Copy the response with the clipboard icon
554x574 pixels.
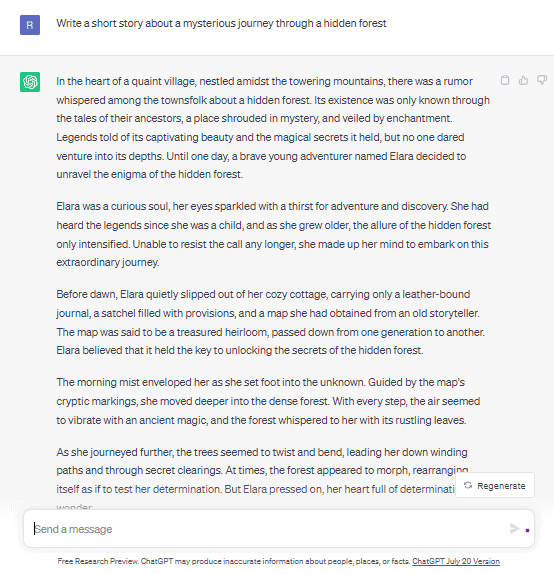point(505,80)
